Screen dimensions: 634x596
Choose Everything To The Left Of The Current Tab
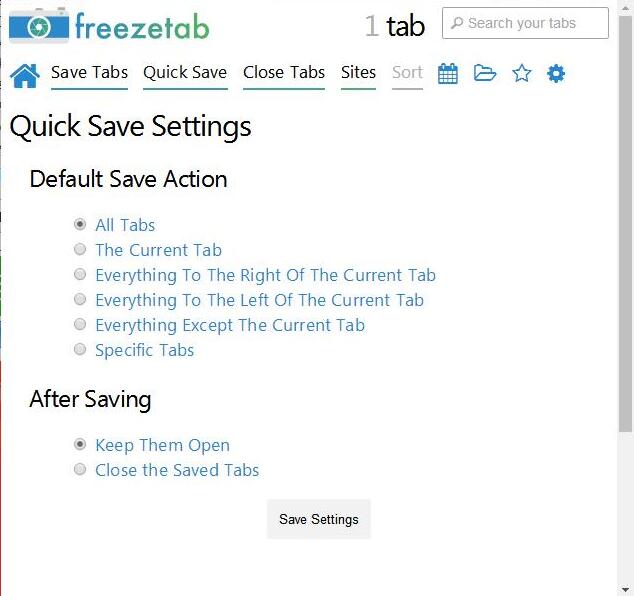click(80, 300)
